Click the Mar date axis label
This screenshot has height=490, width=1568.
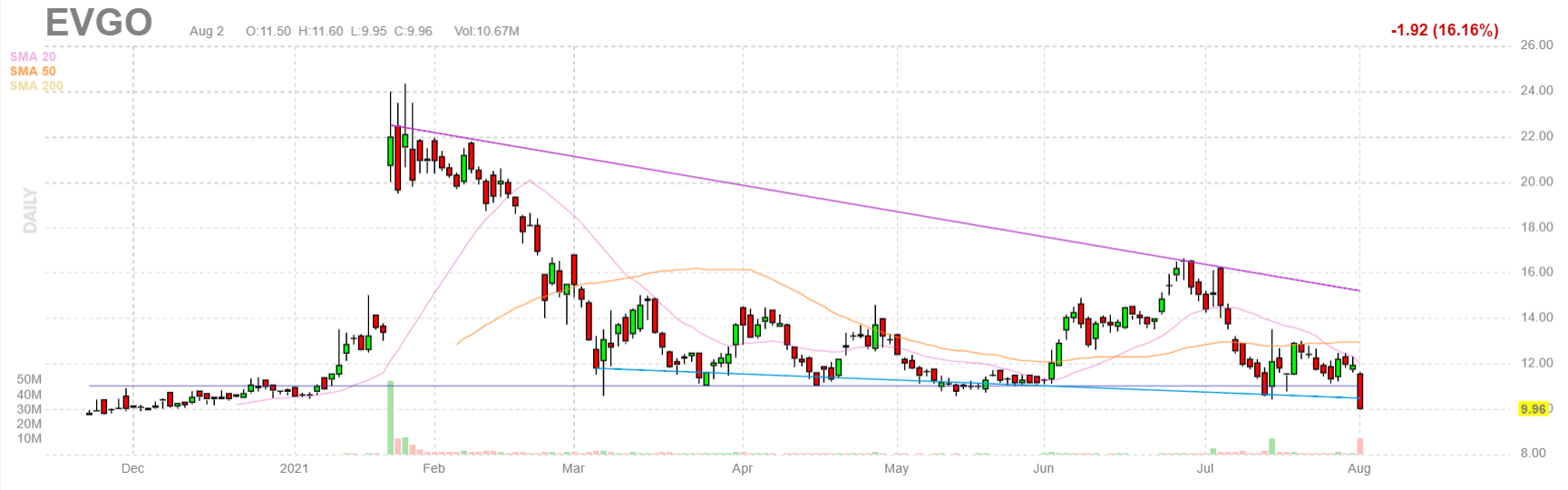573,468
